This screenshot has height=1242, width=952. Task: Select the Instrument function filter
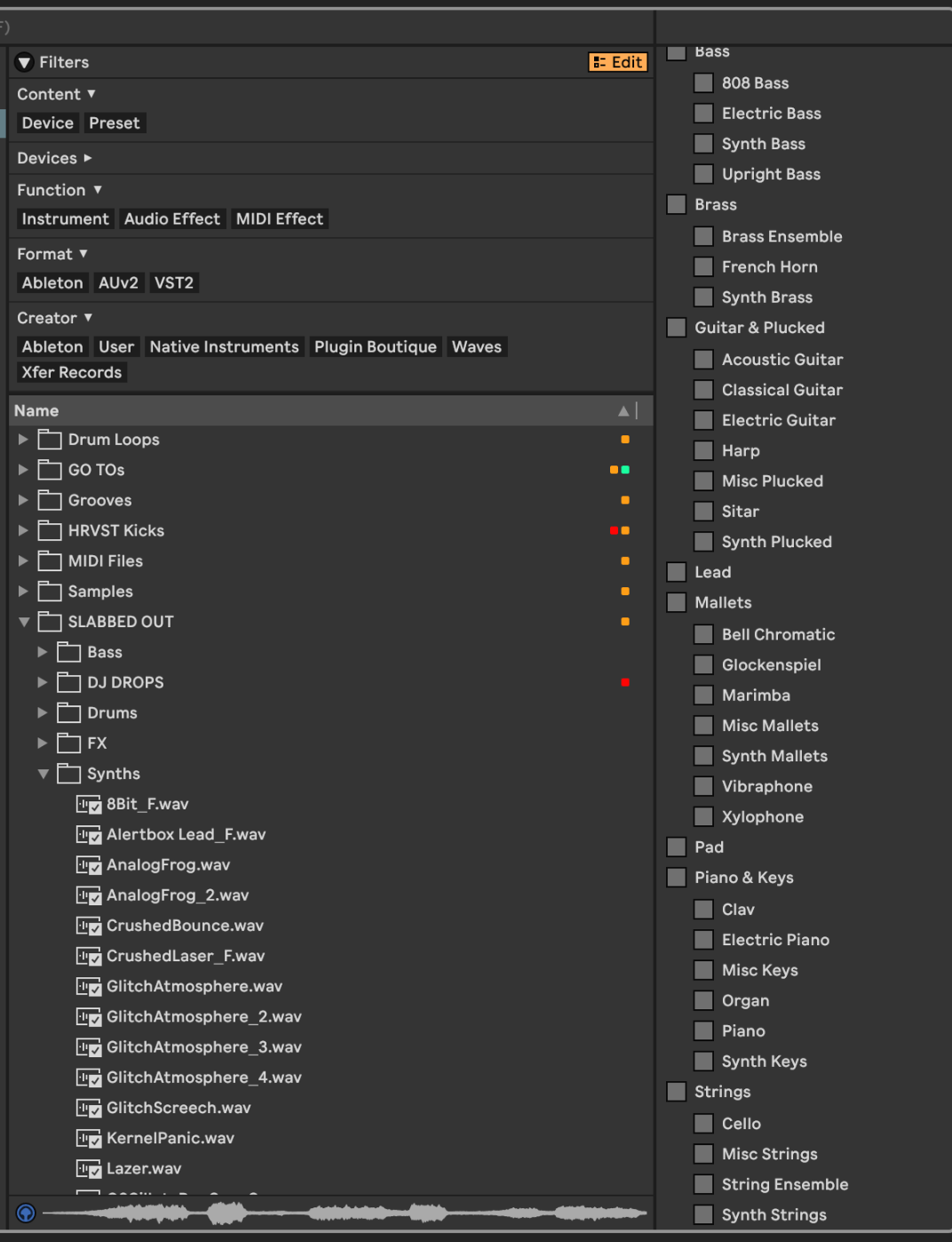pyautogui.click(x=65, y=219)
